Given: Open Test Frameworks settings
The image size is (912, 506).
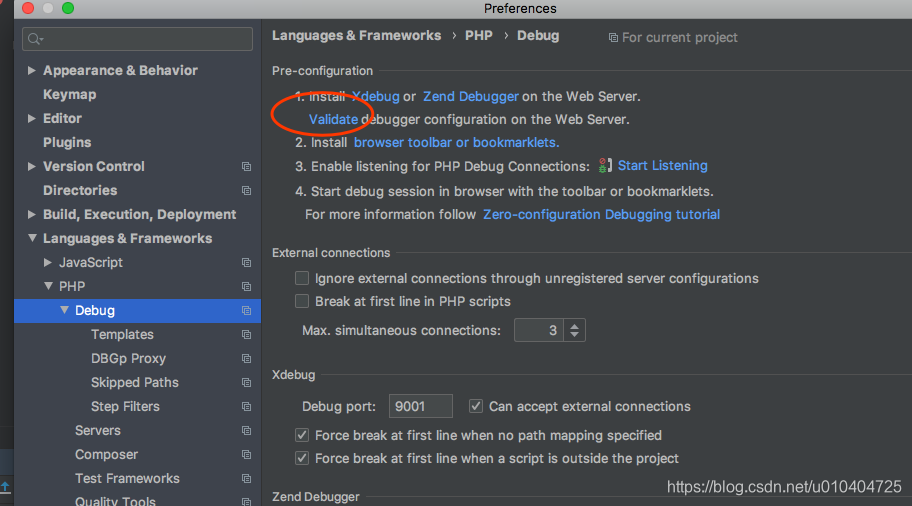Looking at the screenshot, I should [127, 478].
